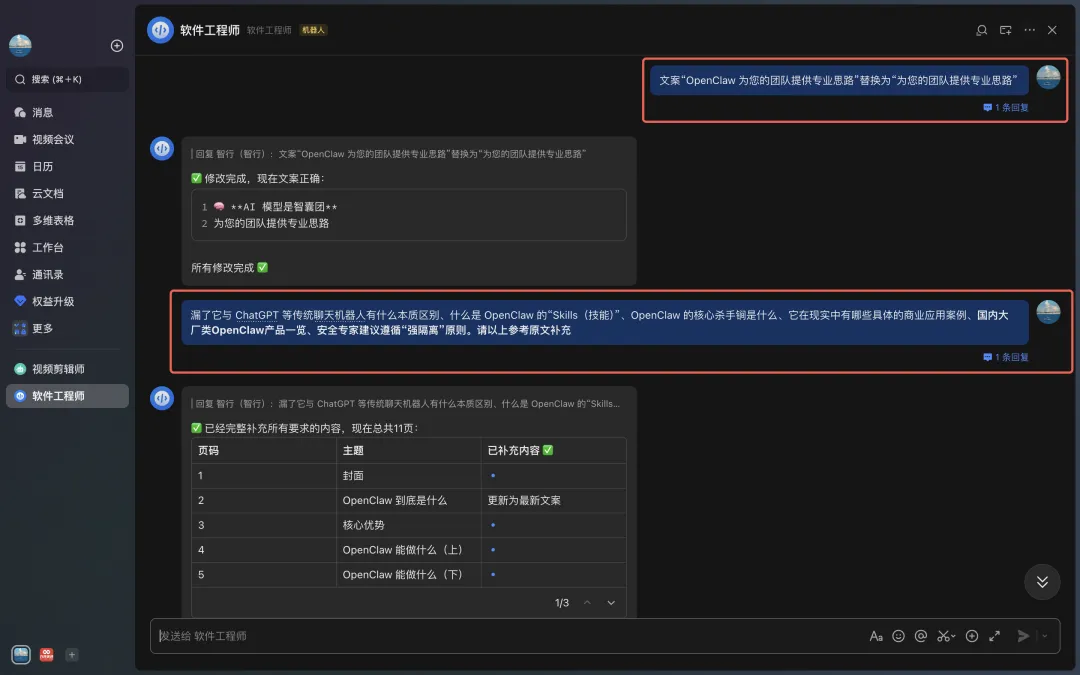Screen dimensions: 1080x675
Task: Open the emoji picker
Action: pos(898,636)
